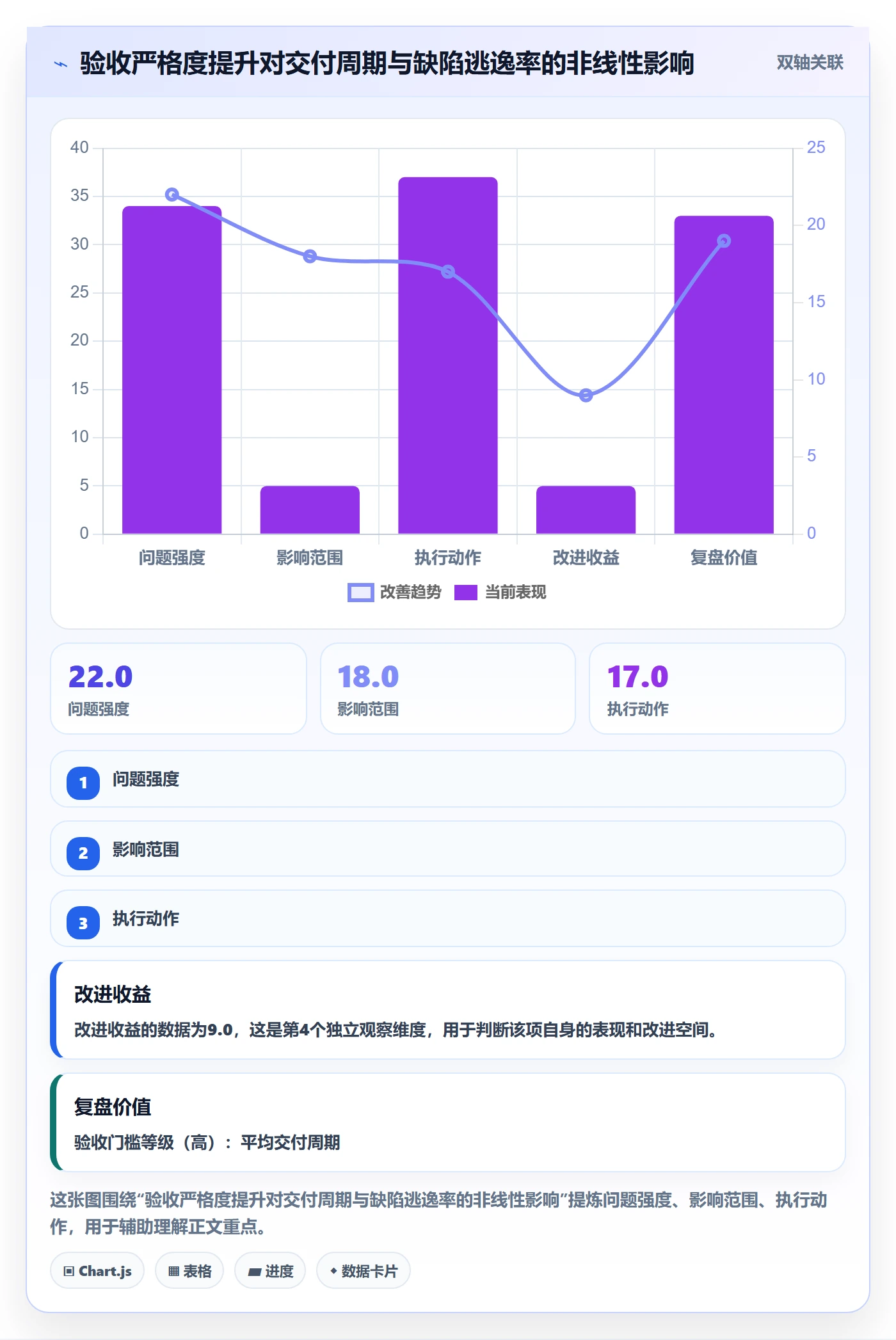Click the 问题强度 x-axis label

pos(172,558)
